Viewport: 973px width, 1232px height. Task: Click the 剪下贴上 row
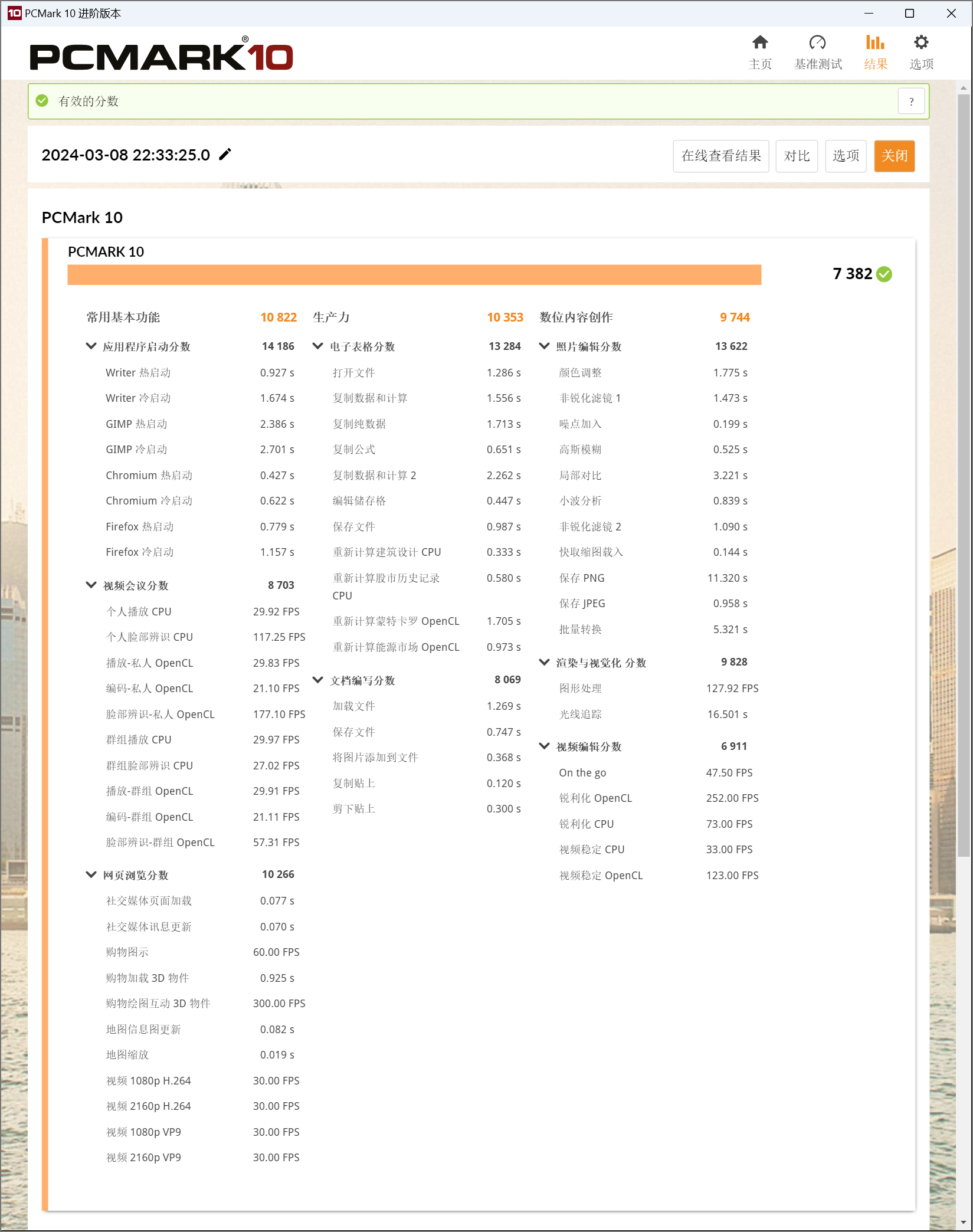click(x=427, y=809)
